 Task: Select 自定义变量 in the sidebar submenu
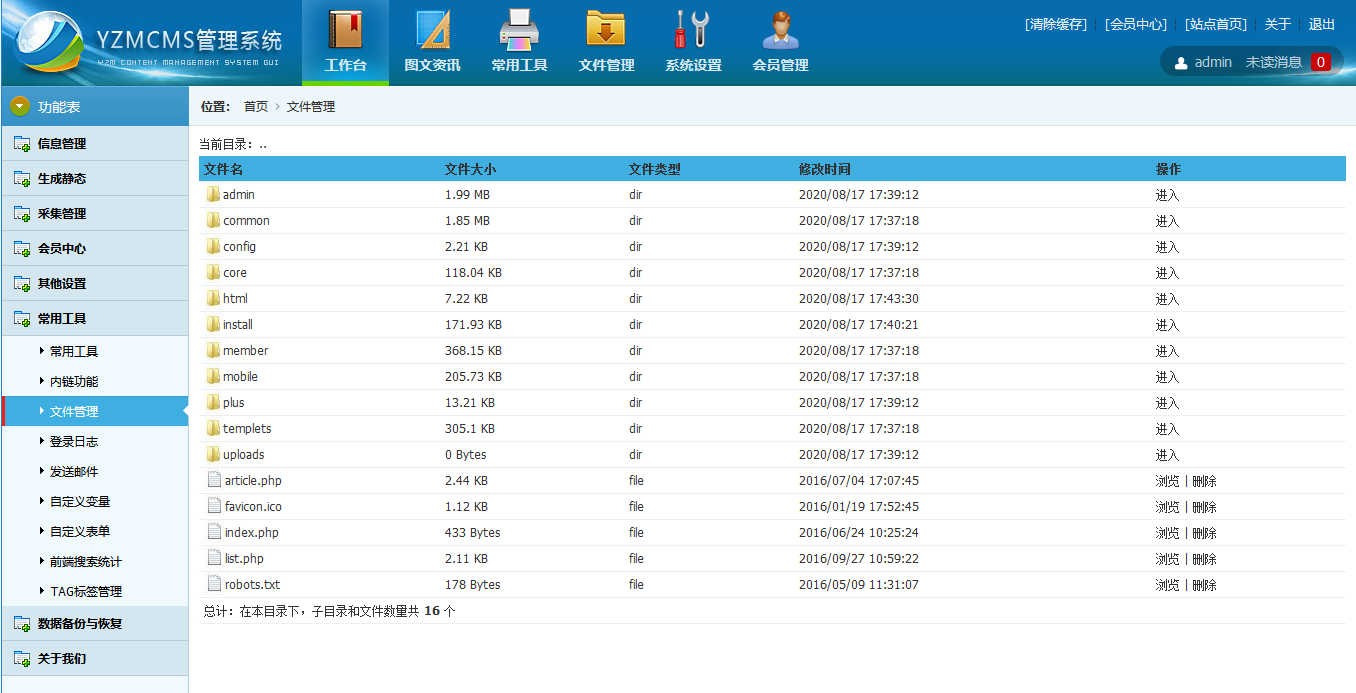[x=80, y=502]
